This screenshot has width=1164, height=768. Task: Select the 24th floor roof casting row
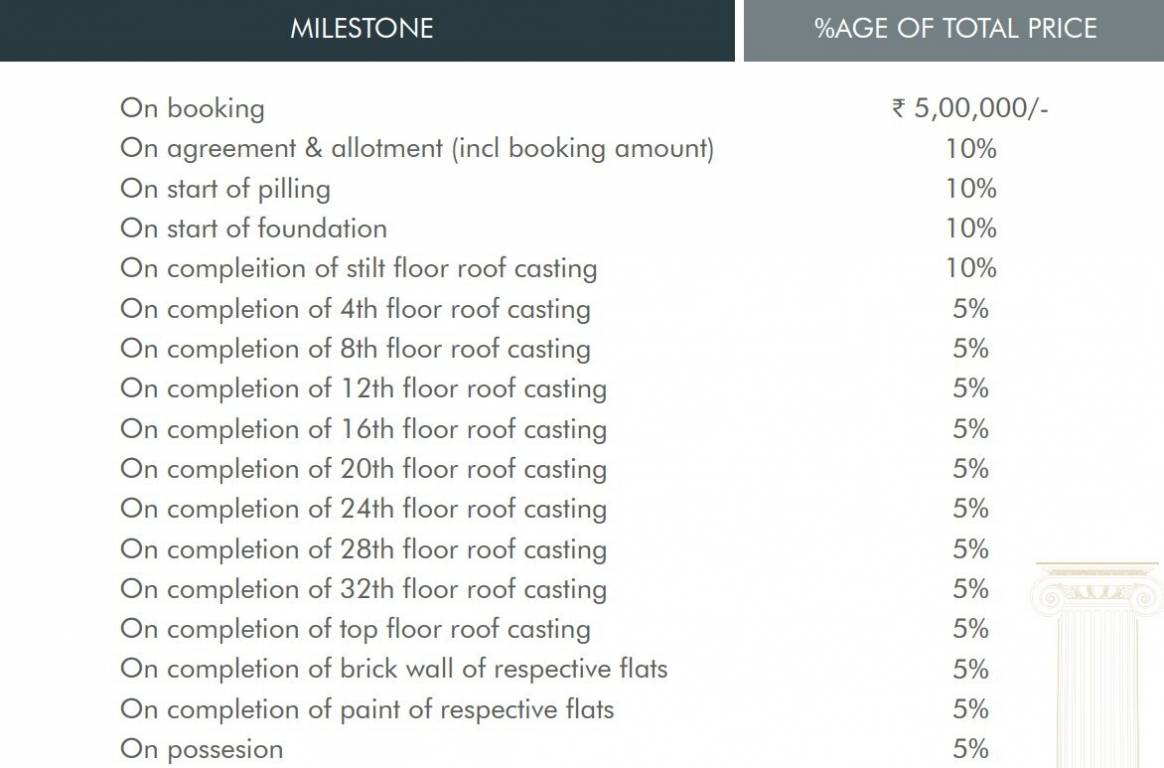coord(363,508)
